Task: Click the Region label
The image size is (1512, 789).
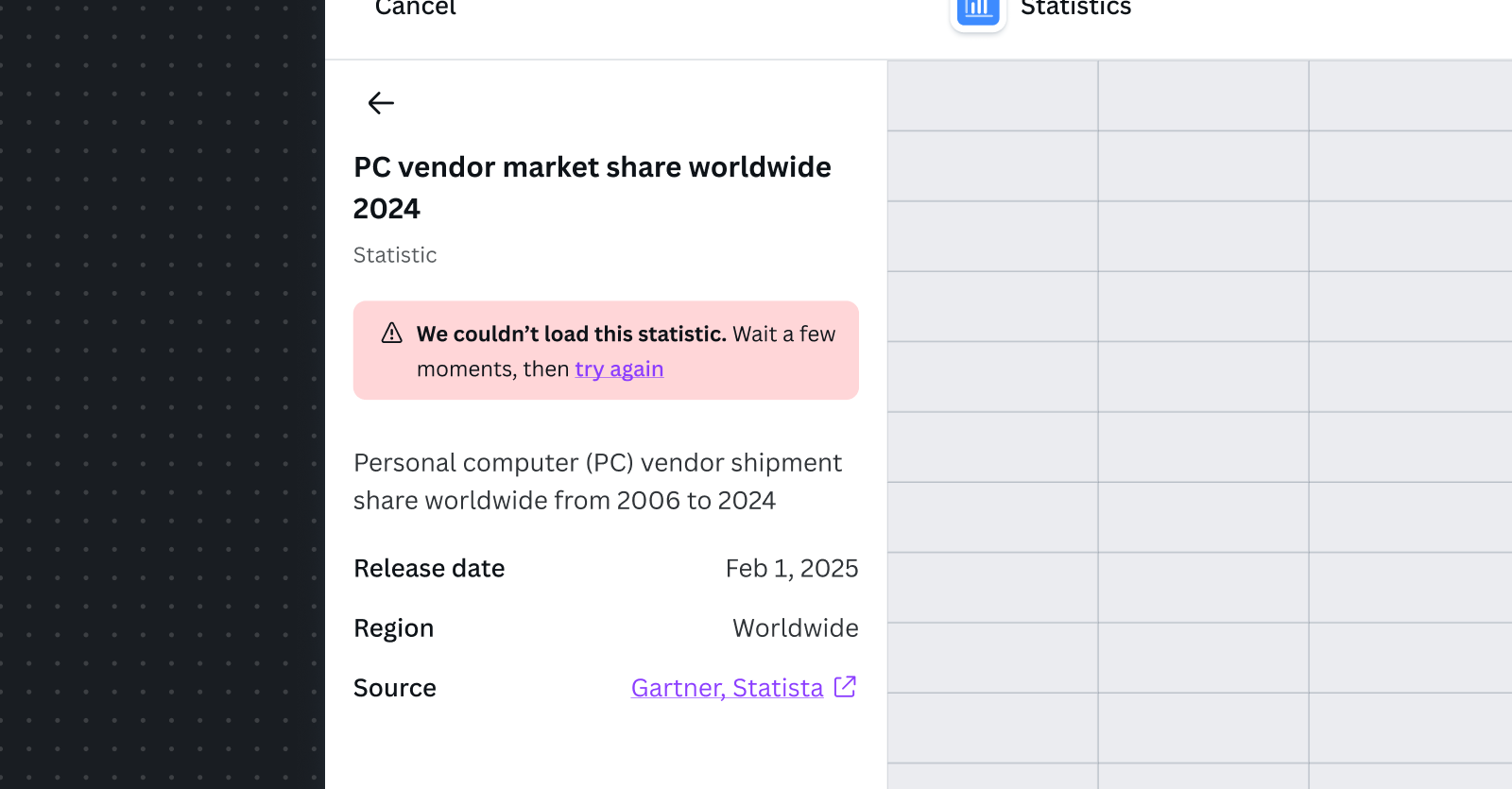Action: pos(393,628)
